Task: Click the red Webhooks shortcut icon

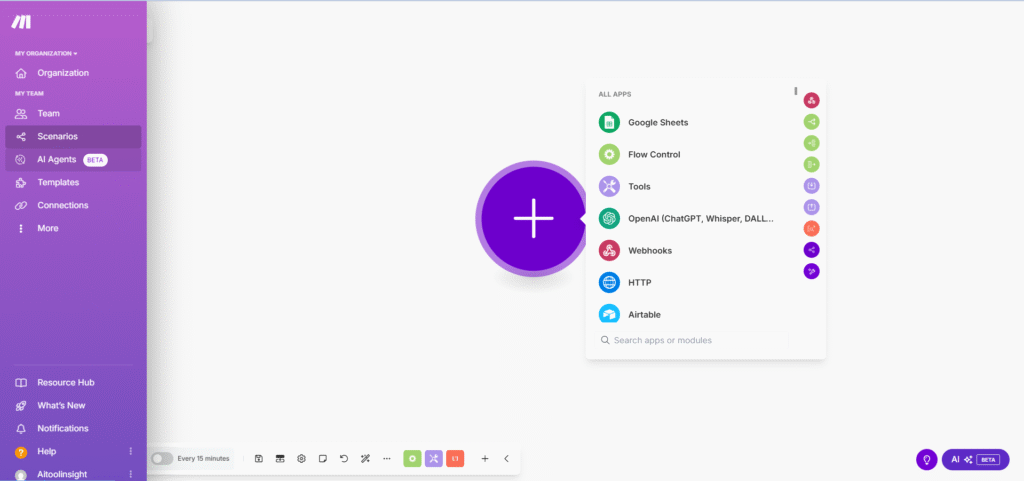Action: (811, 101)
